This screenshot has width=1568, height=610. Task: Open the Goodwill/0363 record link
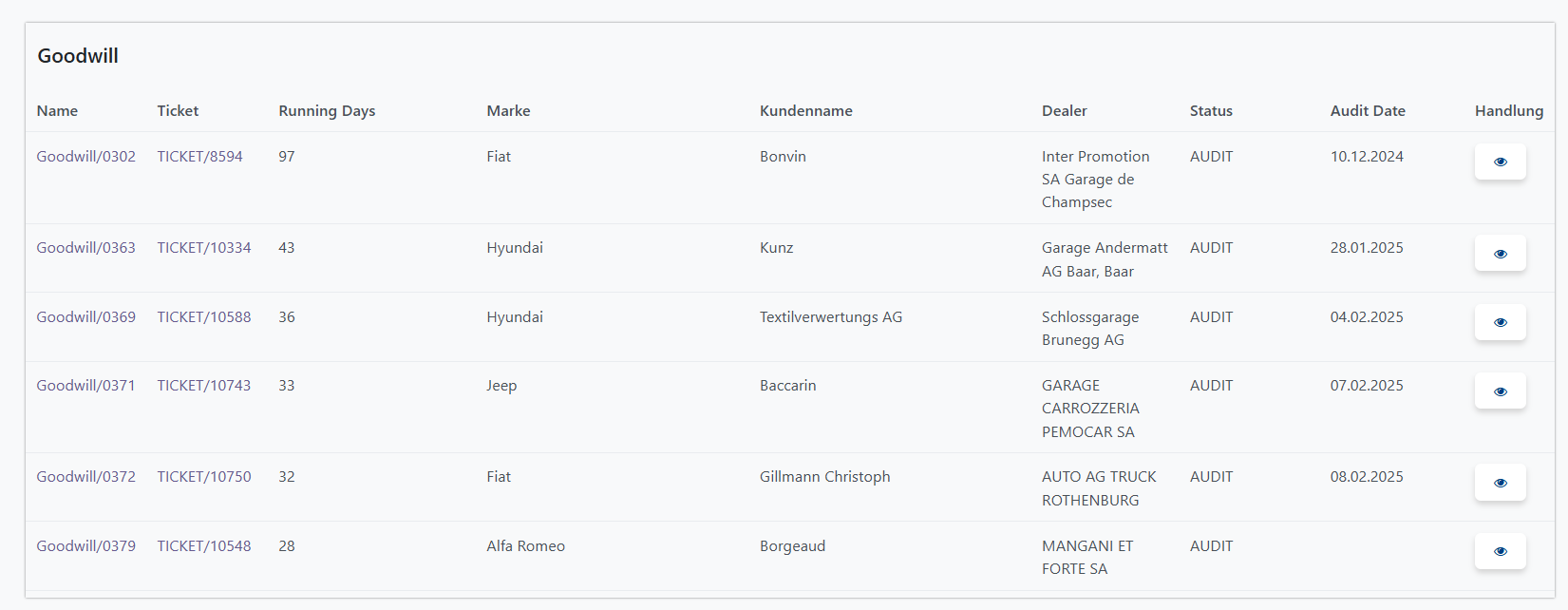(85, 248)
